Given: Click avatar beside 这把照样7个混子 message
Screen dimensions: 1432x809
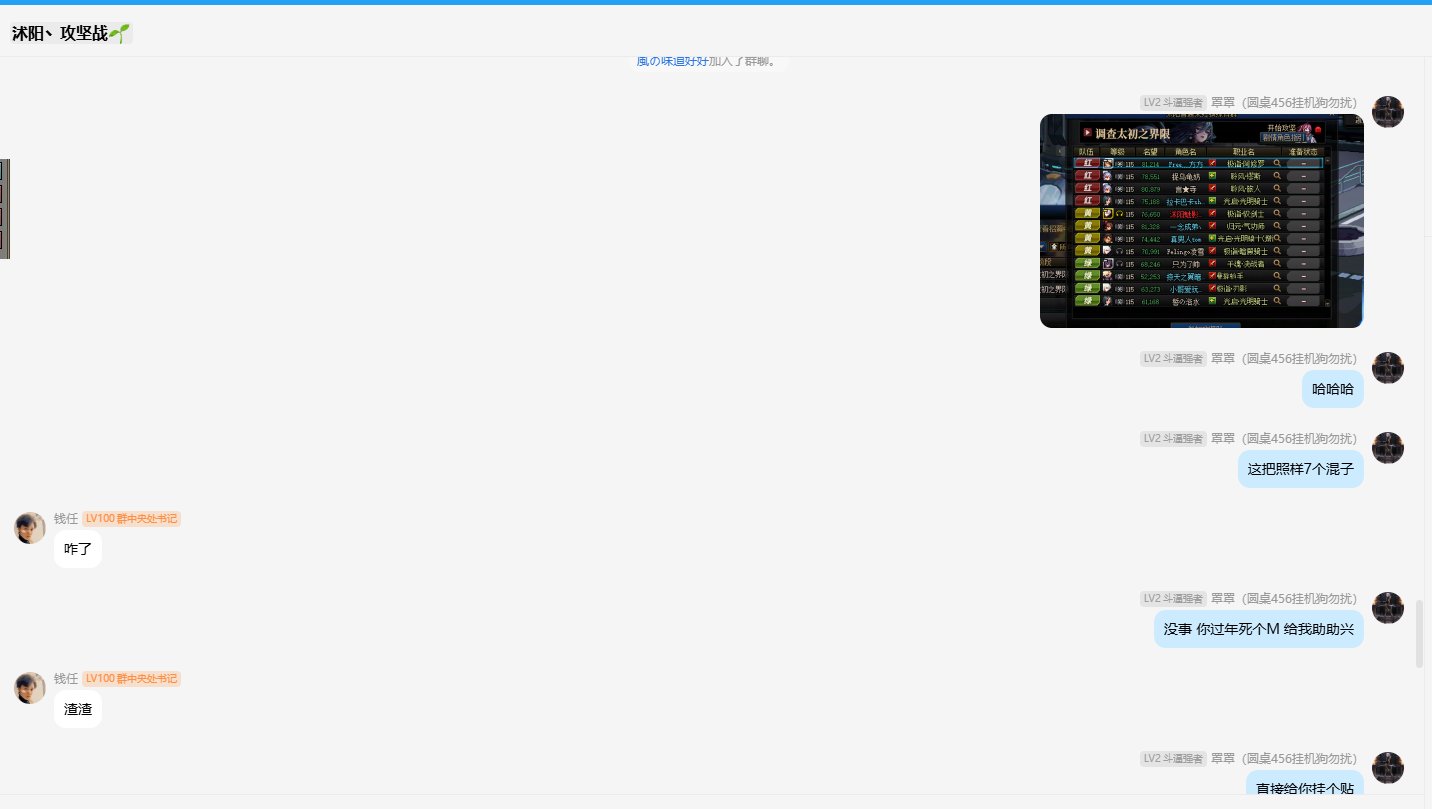Looking at the screenshot, I should [x=1387, y=448].
